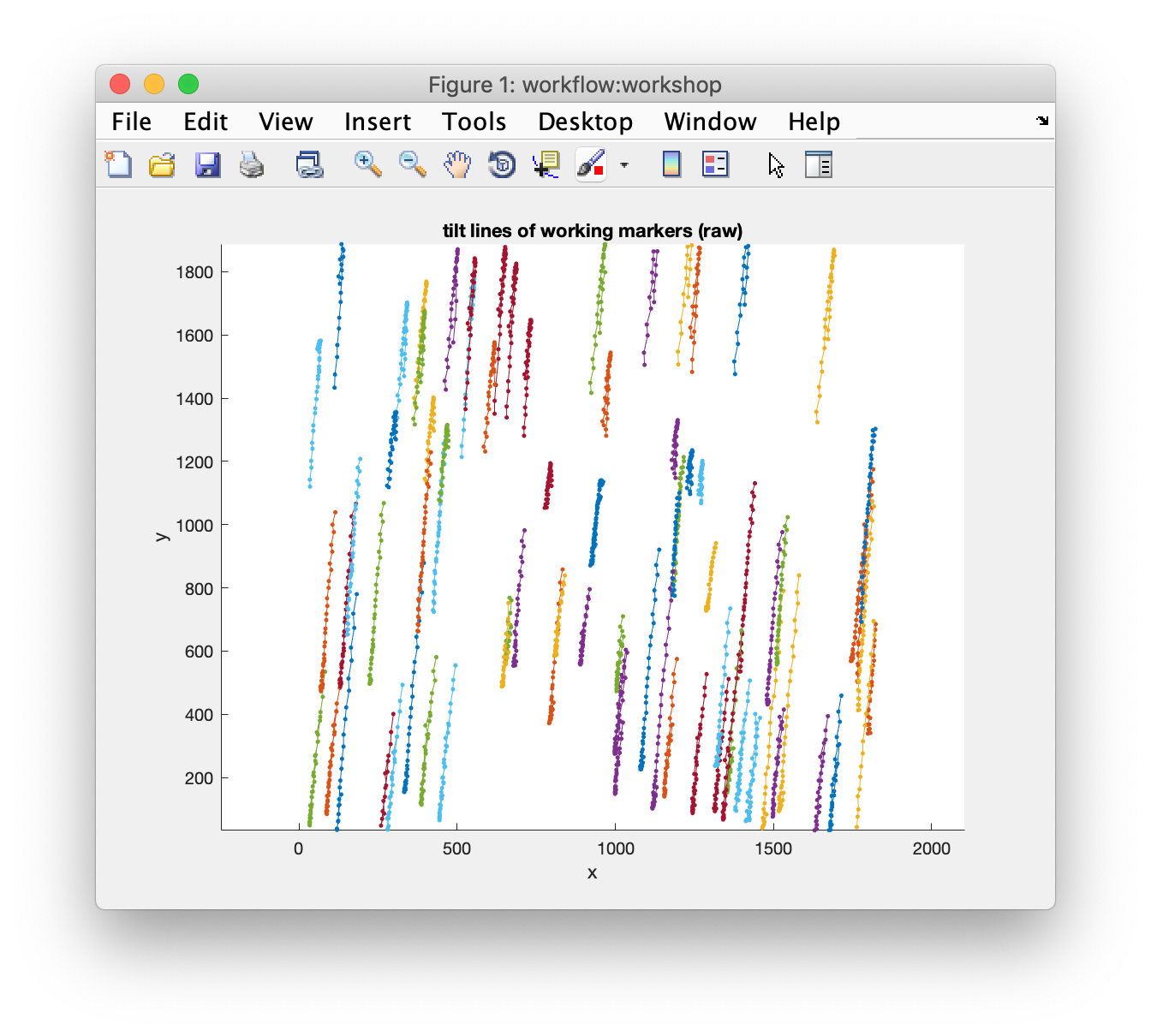Click the x-axis tick label 2000
This screenshot has height=1036, width=1151.
pyautogui.click(x=932, y=848)
